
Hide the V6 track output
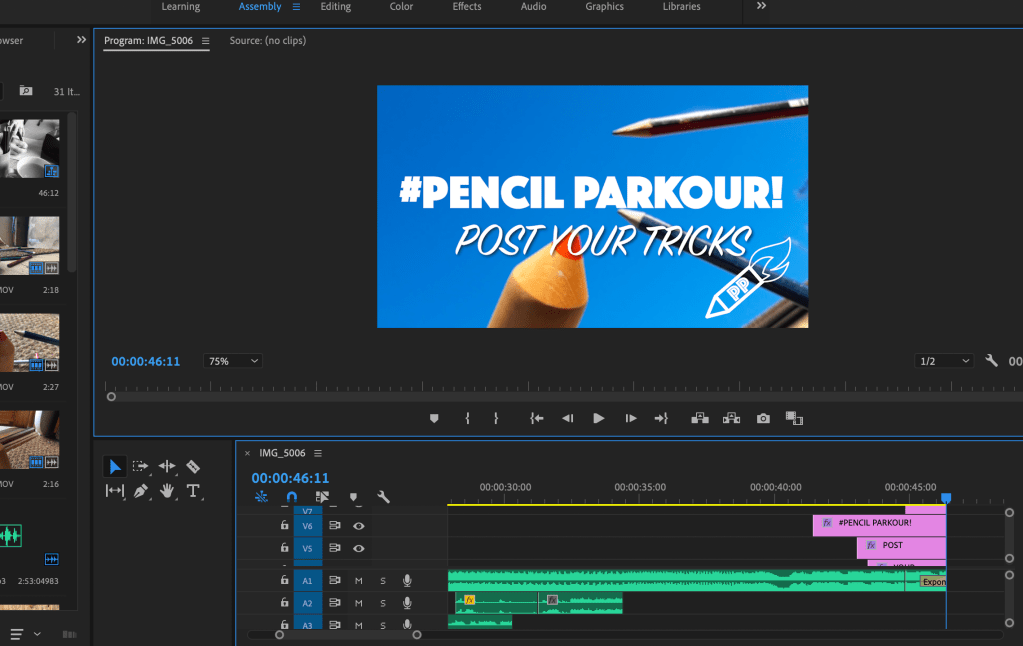358,525
